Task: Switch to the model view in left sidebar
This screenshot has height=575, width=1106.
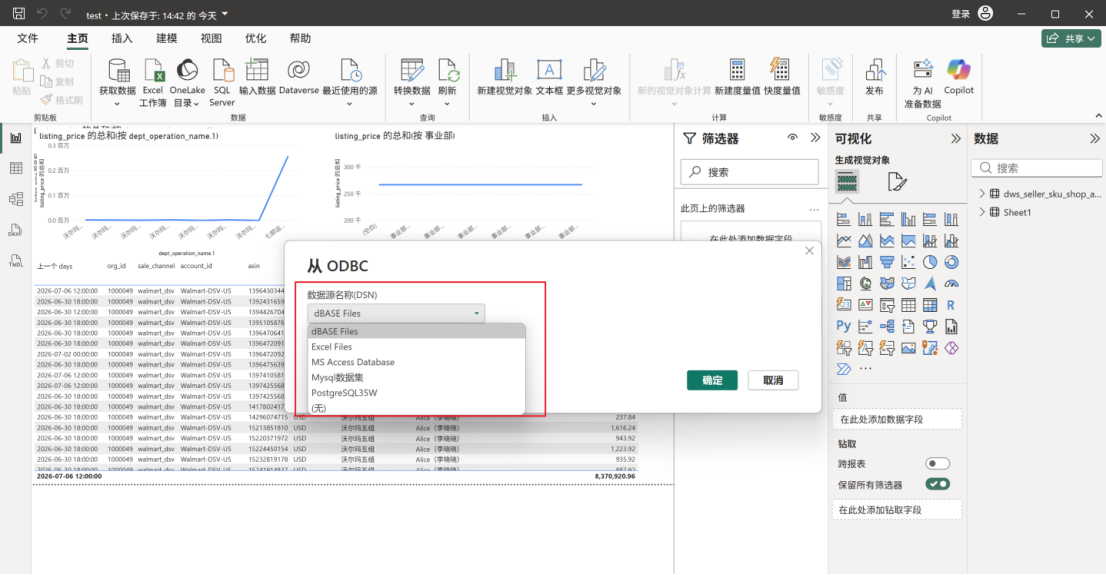Action: (16, 199)
